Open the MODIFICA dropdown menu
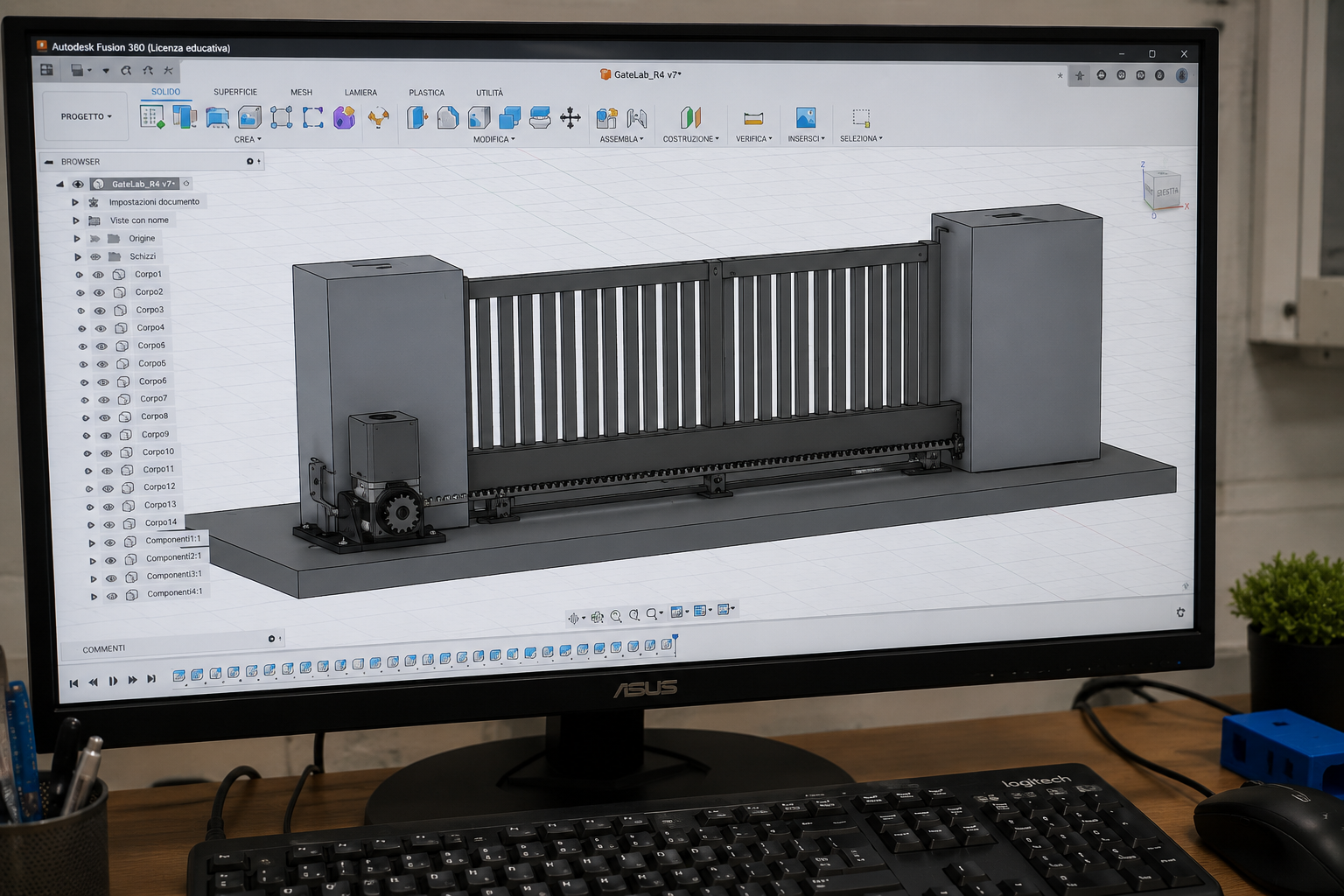Screen dimensions: 1344x896 [x=494, y=139]
